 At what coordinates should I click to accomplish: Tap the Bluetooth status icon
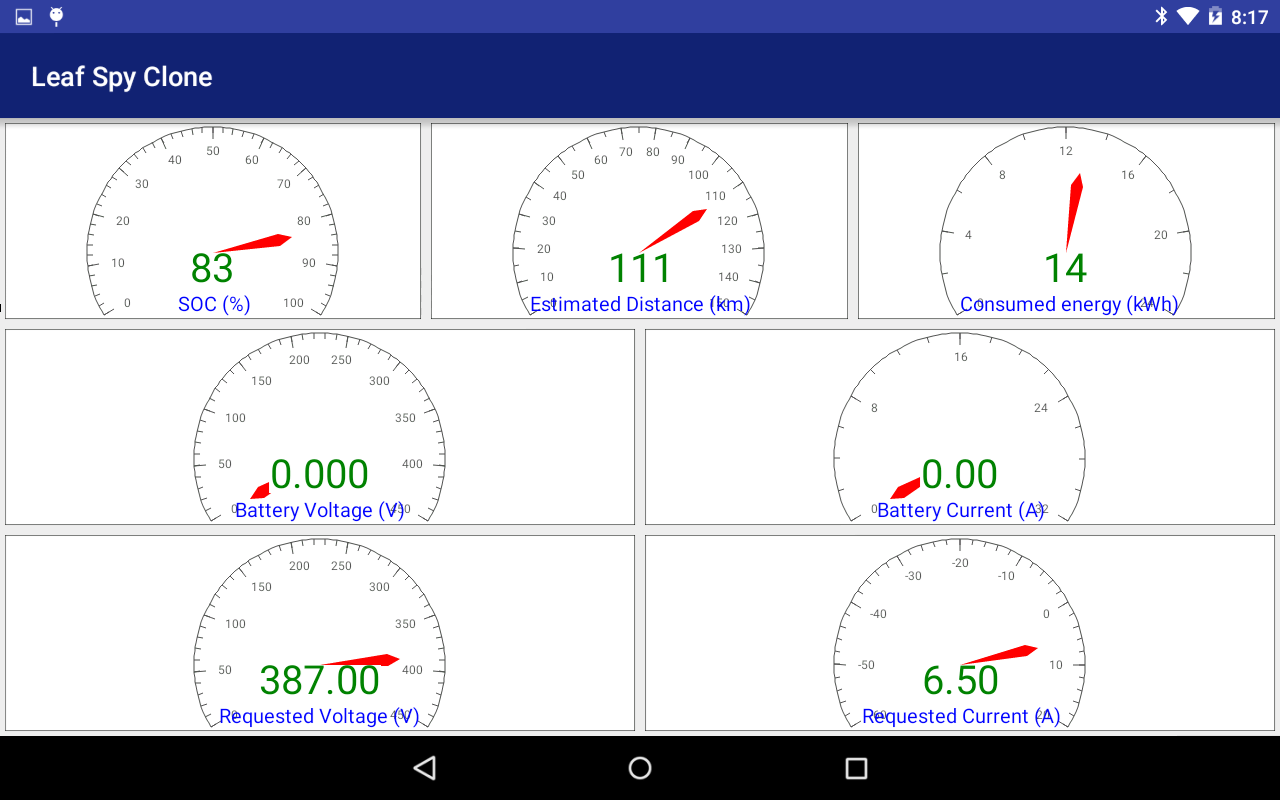tap(1161, 16)
